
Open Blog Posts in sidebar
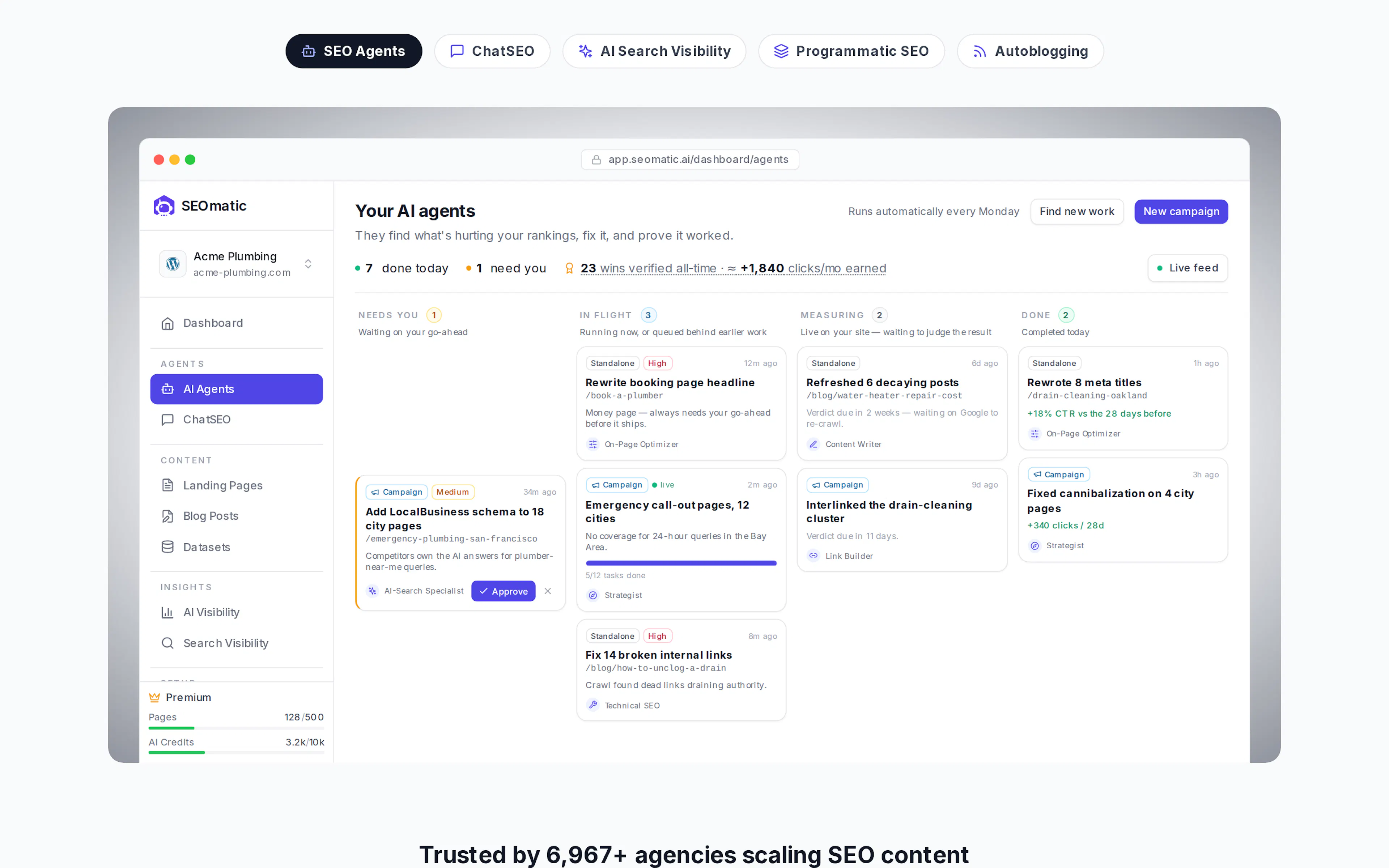tap(237, 516)
